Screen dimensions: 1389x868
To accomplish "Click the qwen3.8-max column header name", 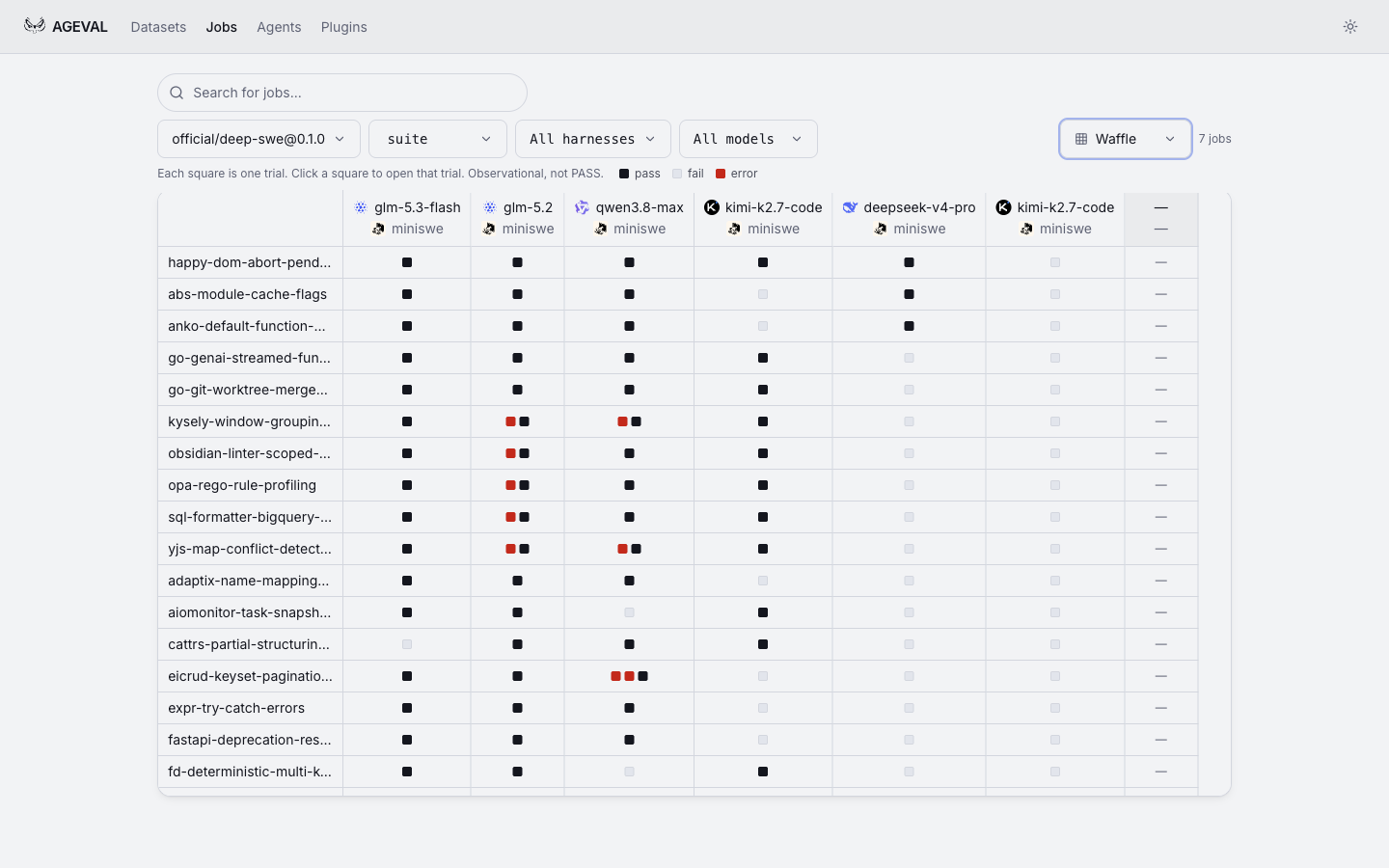I will (x=640, y=207).
